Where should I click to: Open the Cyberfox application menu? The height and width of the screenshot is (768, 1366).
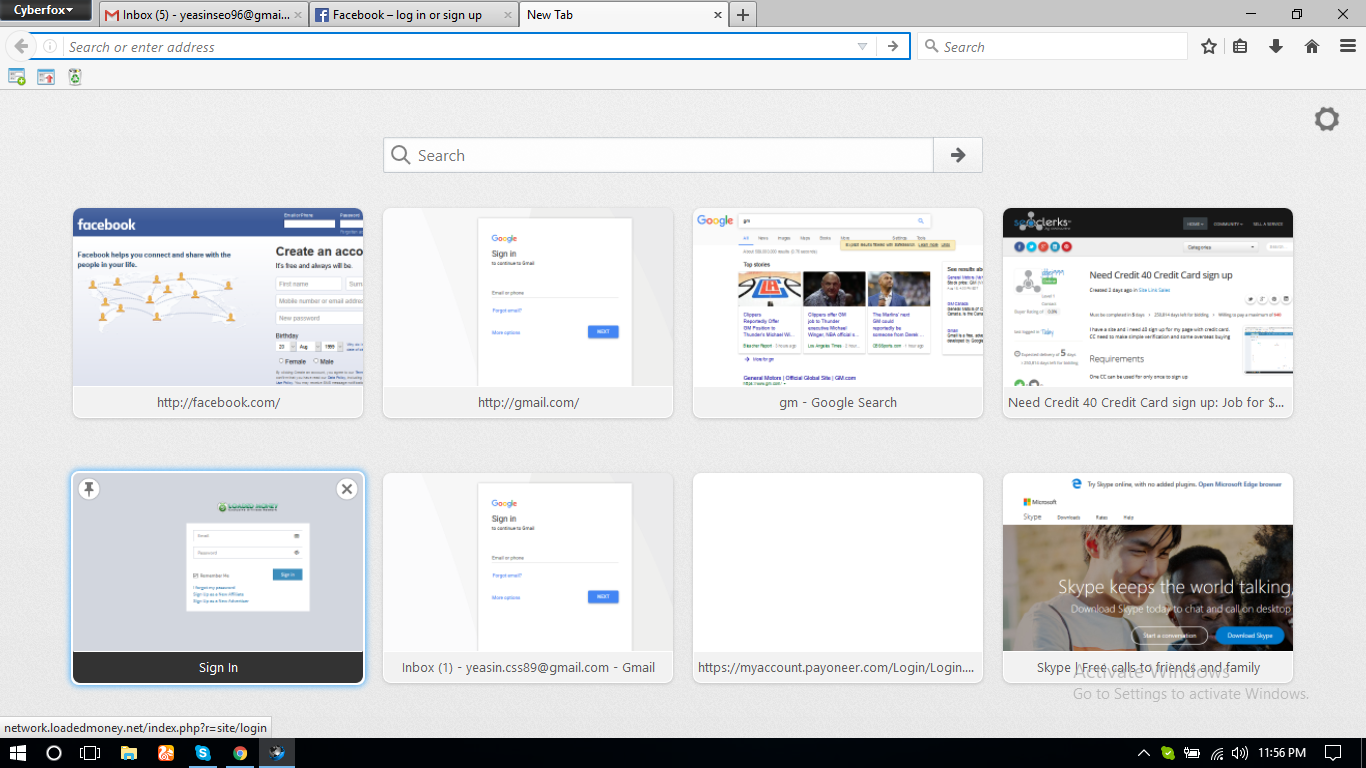point(45,11)
